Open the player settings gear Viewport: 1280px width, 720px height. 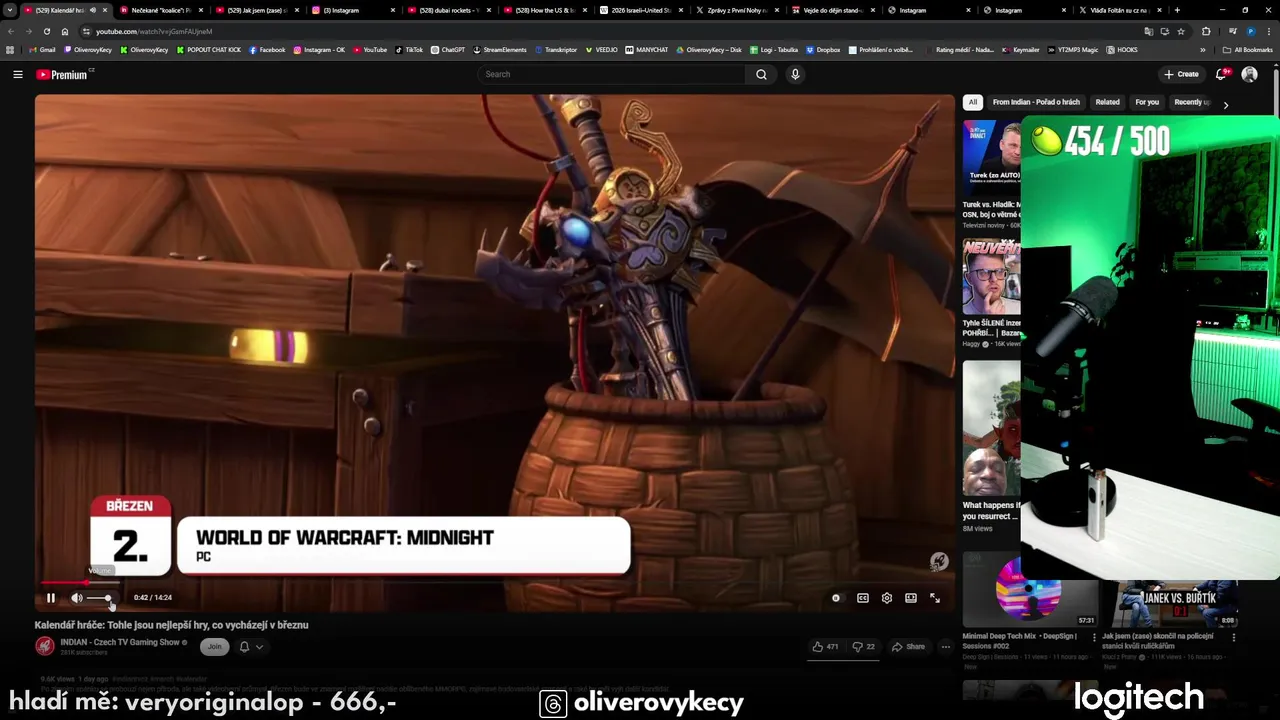887,598
